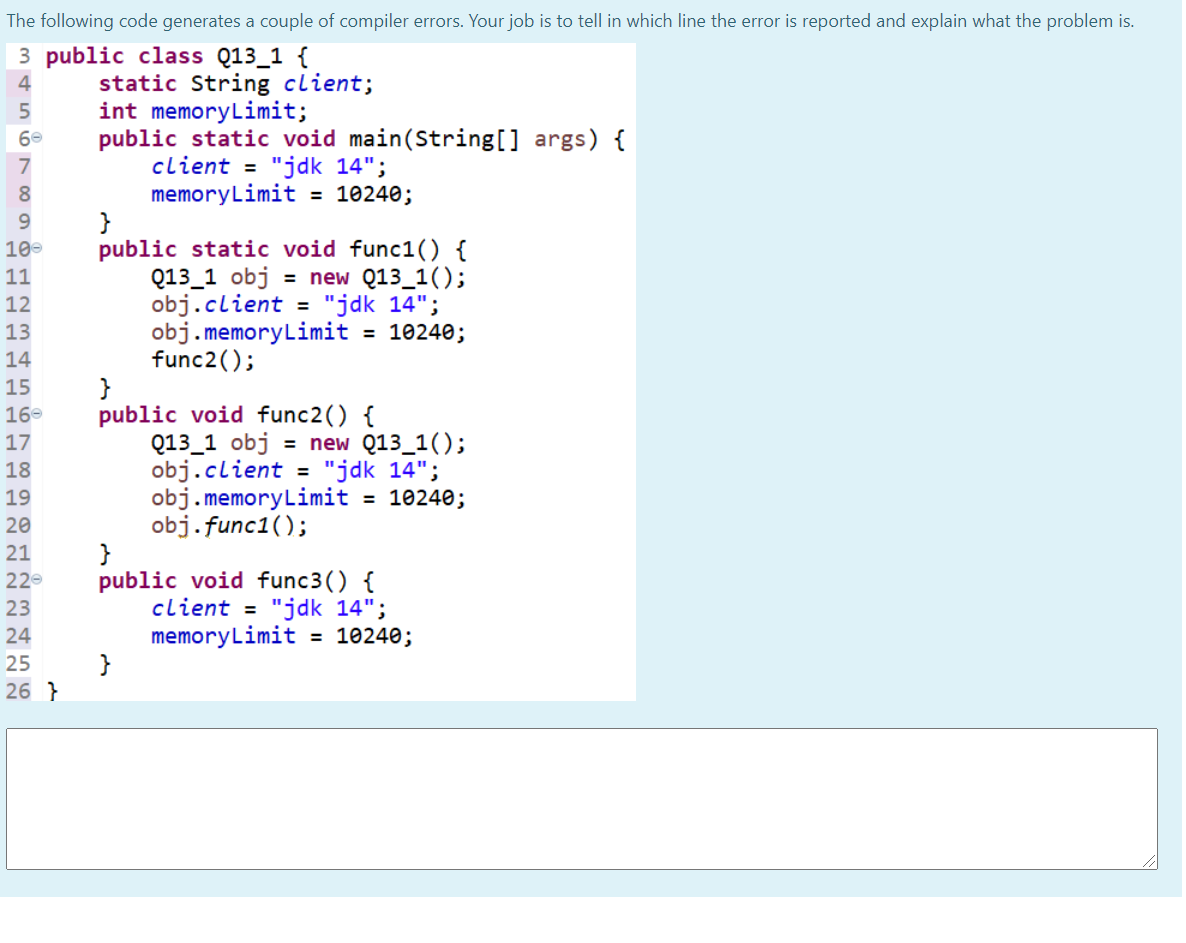Screen dimensions: 1186x943
Task: Click 'public static void func1() {' line
Action: [282, 250]
